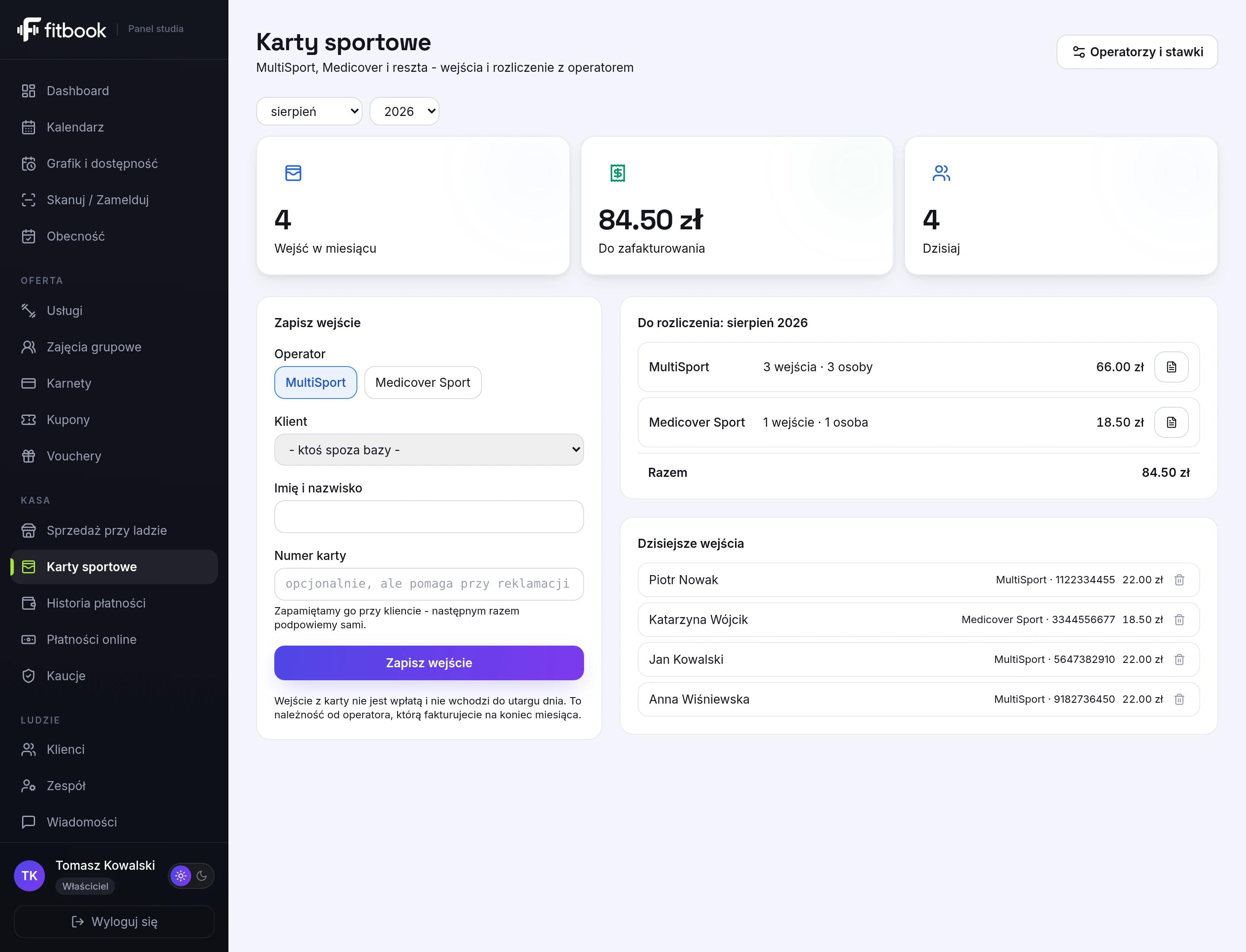Open Kupony in sidebar
This screenshot has width=1246, height=952.
[115, 419]
